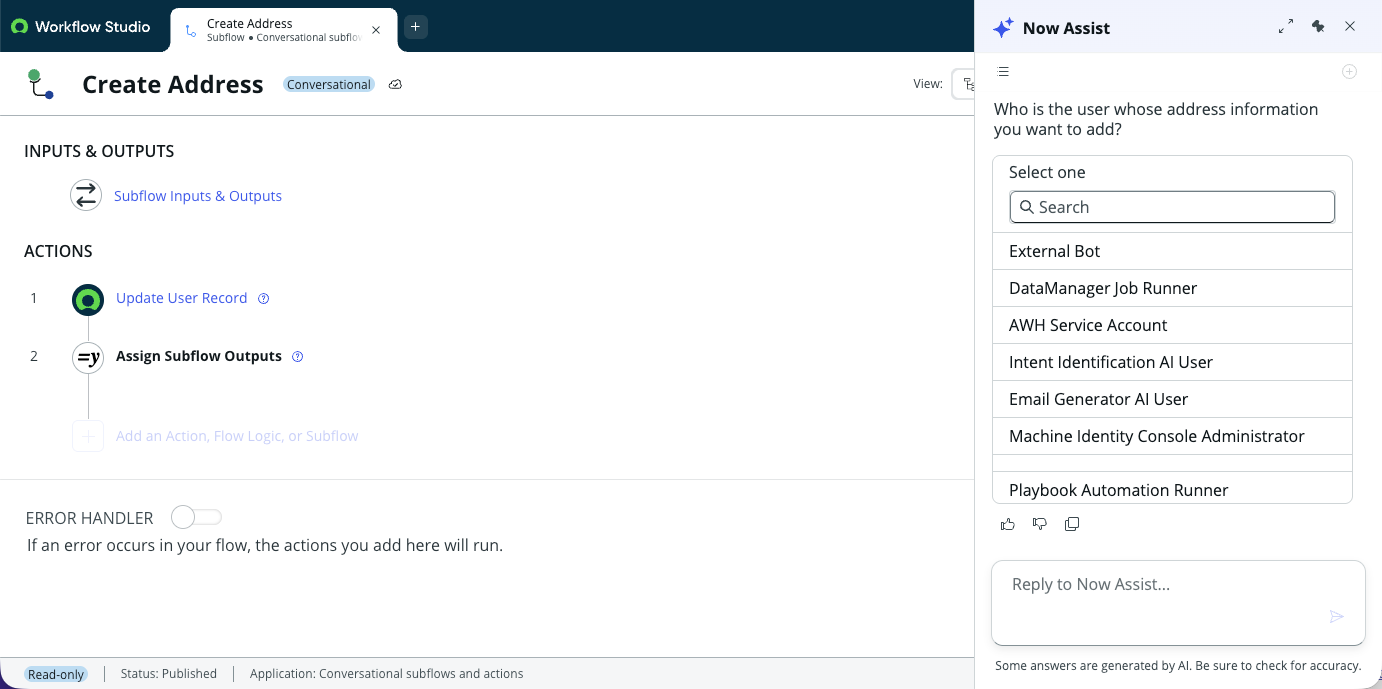Select Email Generator AI User
Viewport: 1382px width, 689px height.
coord(1172,399)
